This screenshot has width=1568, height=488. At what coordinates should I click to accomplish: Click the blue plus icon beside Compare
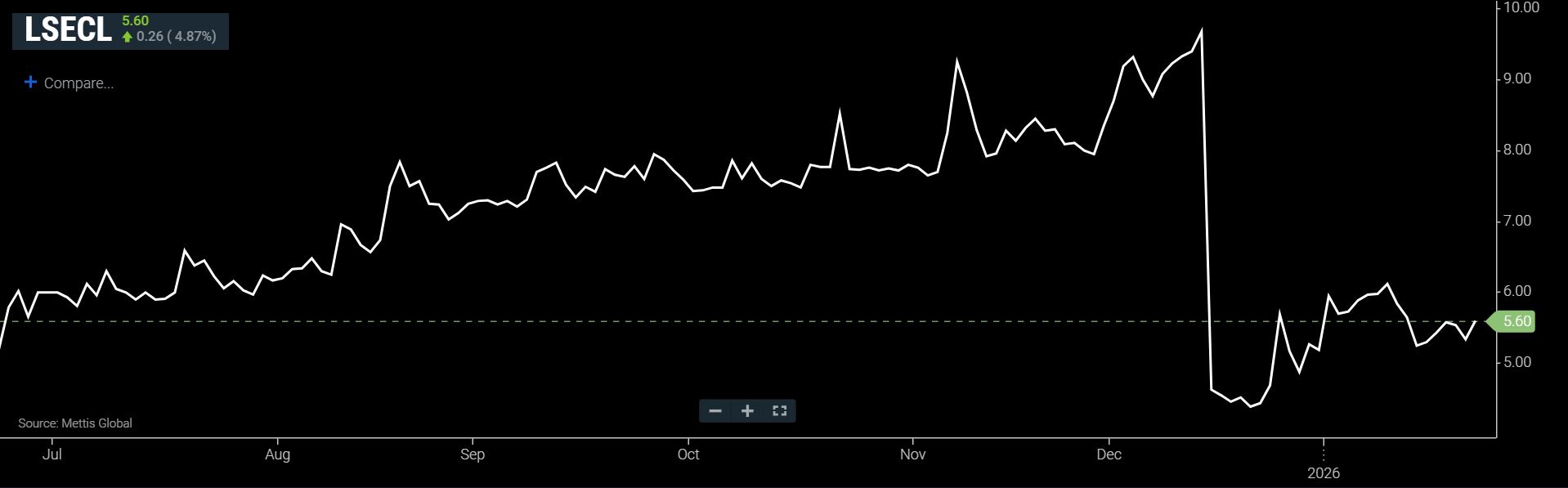tap(30, 83)
